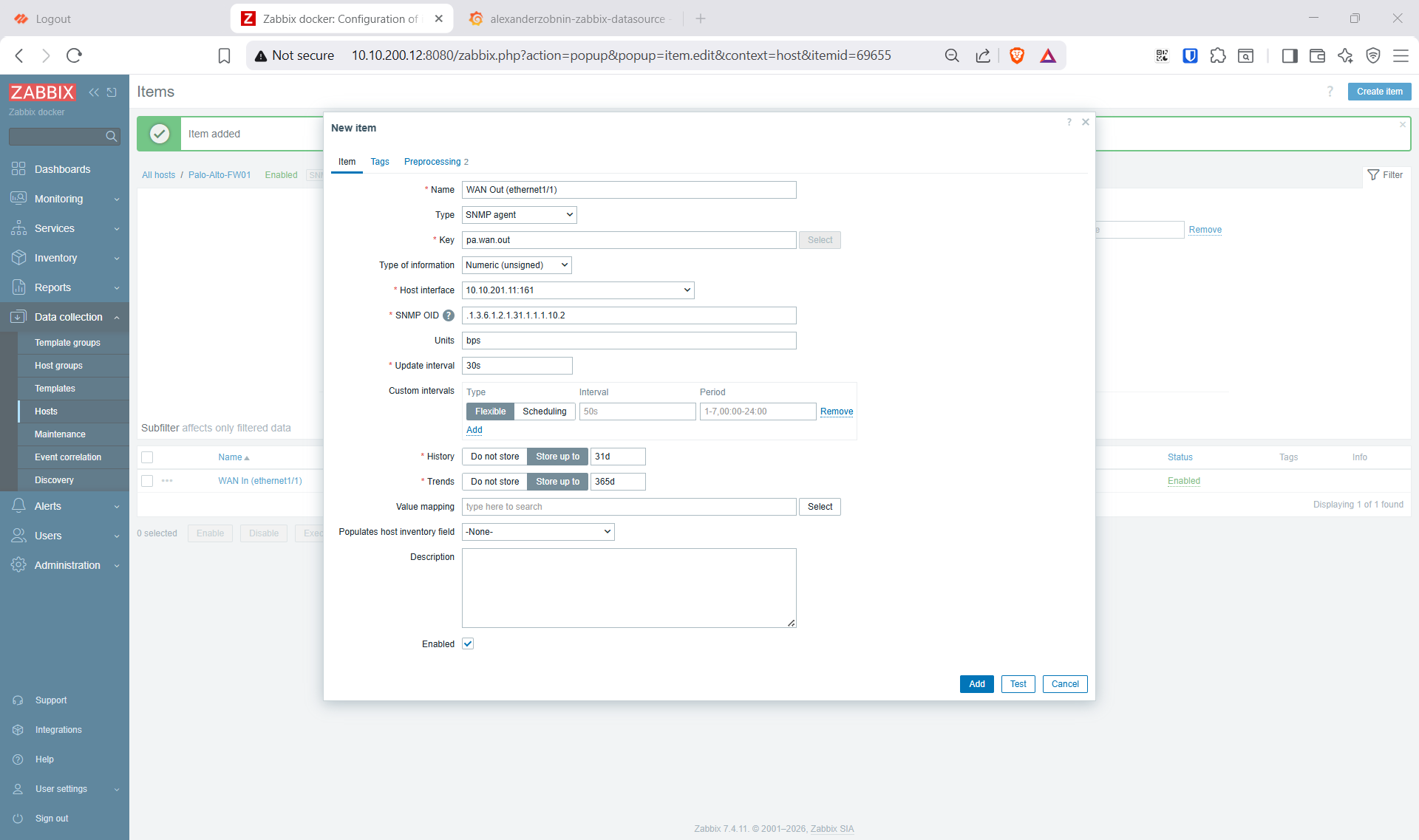Expand the Reports sidebar menu
This screenshot has height=840, width=1419.
(65, 287)
